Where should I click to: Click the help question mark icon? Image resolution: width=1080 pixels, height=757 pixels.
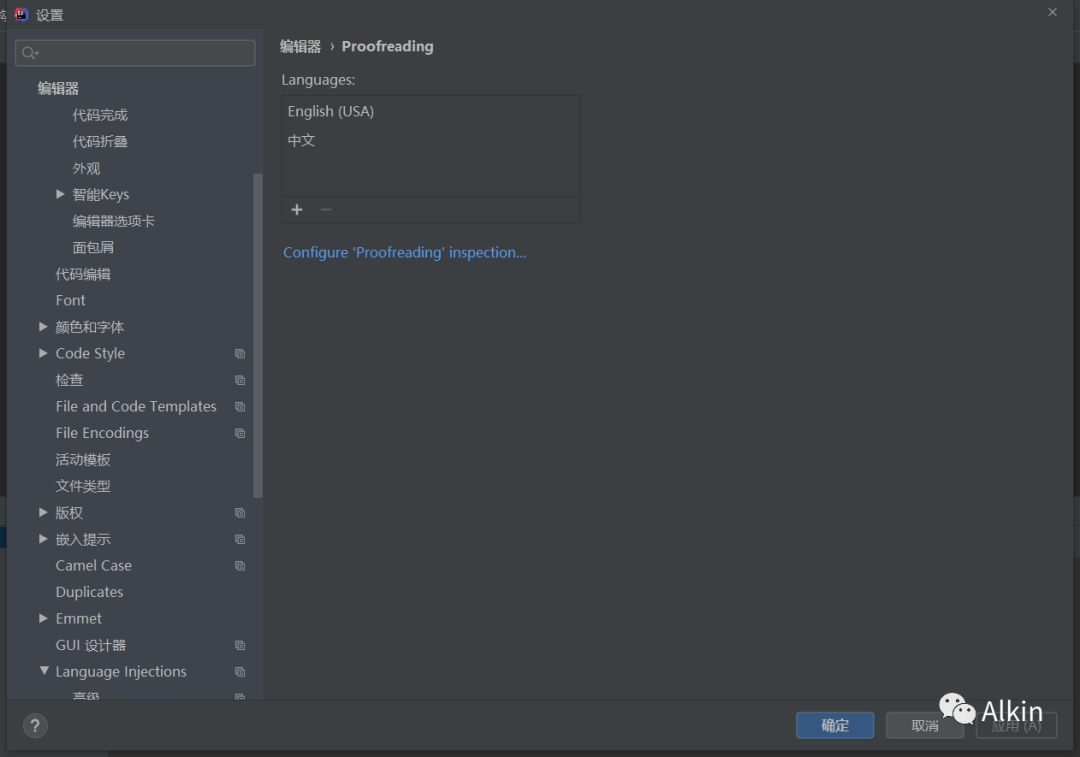tap(35, 725)
